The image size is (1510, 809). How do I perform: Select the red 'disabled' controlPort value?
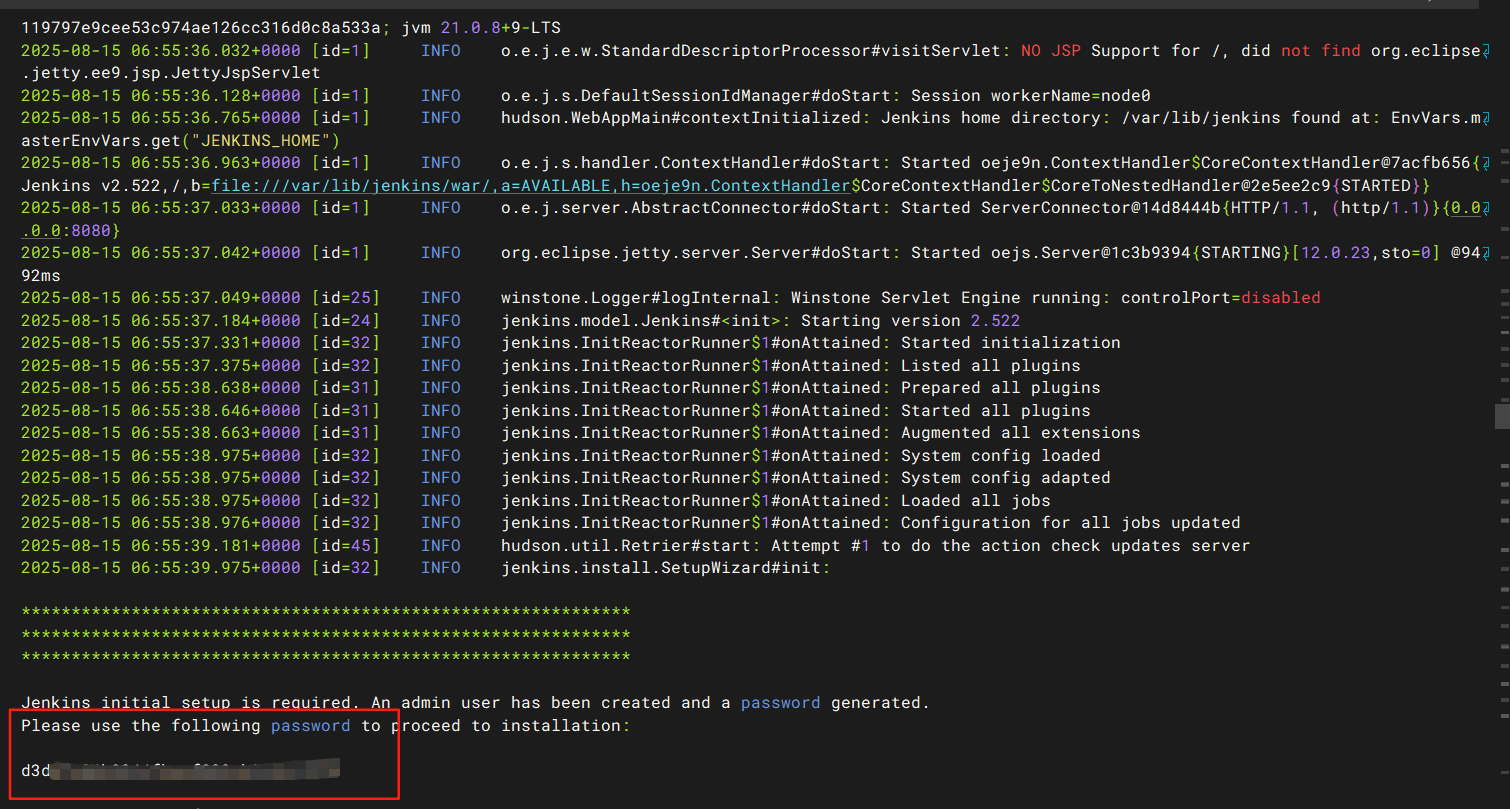[1281, 298]
